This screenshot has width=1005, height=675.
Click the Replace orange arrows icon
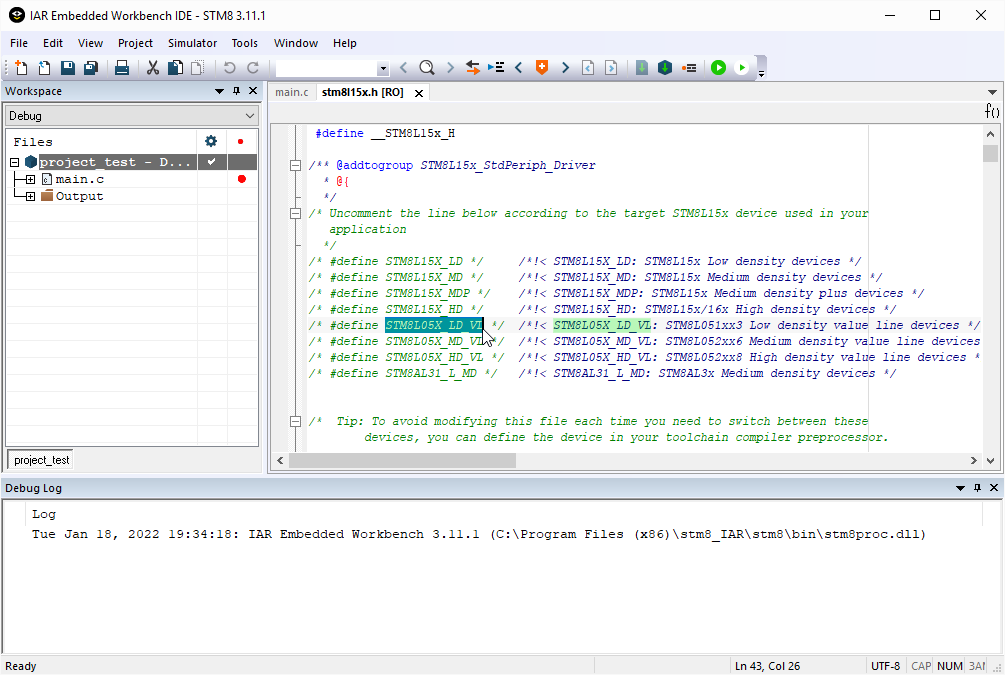(x=473, y=67)
